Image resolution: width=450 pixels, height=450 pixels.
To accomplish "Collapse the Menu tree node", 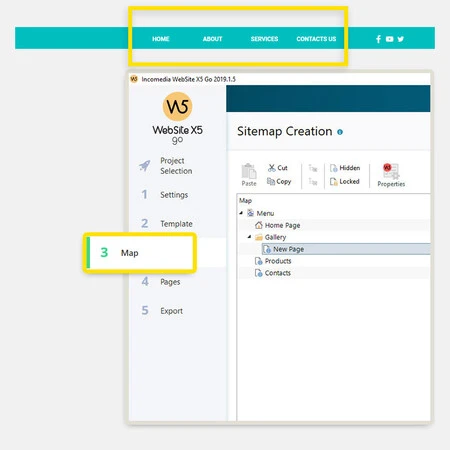I will point(241,213).
